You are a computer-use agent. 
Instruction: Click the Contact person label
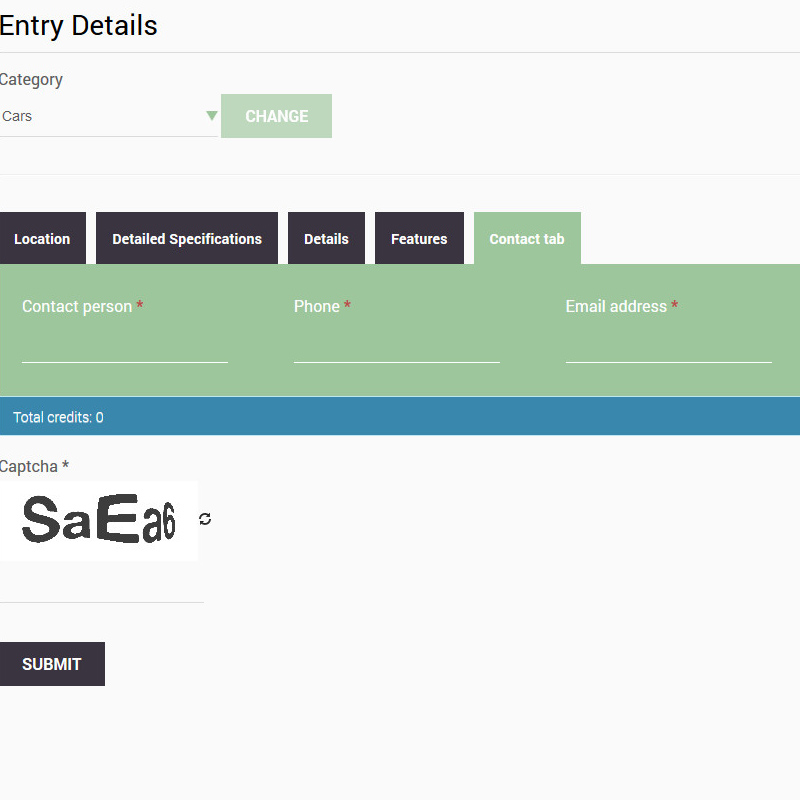point(77,306)
